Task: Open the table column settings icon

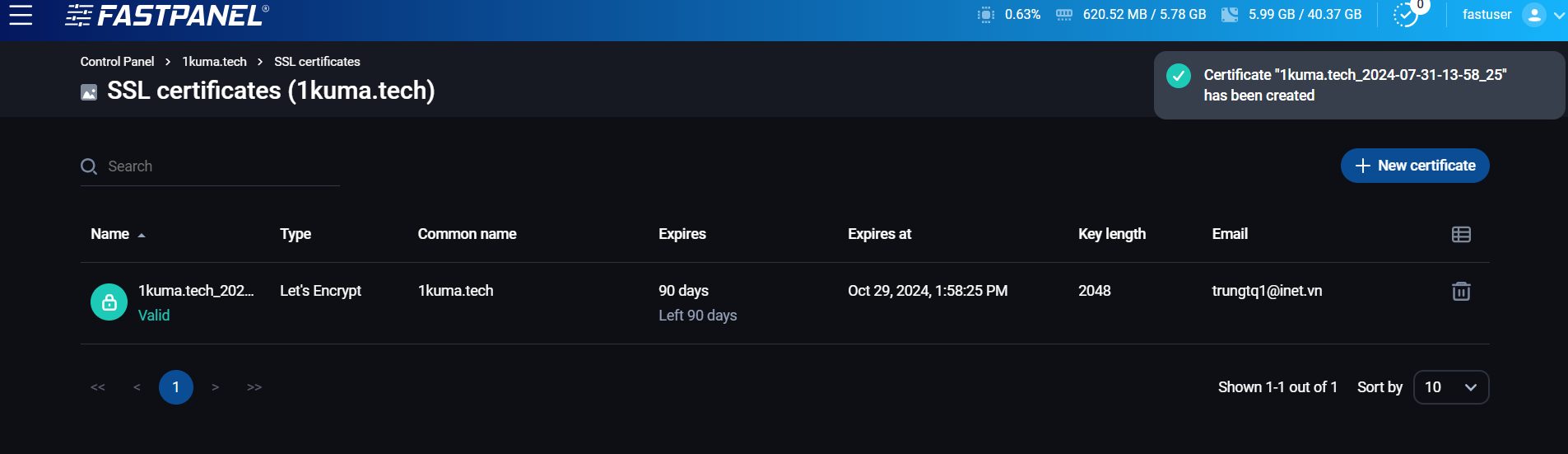Action: point(1461,235)
